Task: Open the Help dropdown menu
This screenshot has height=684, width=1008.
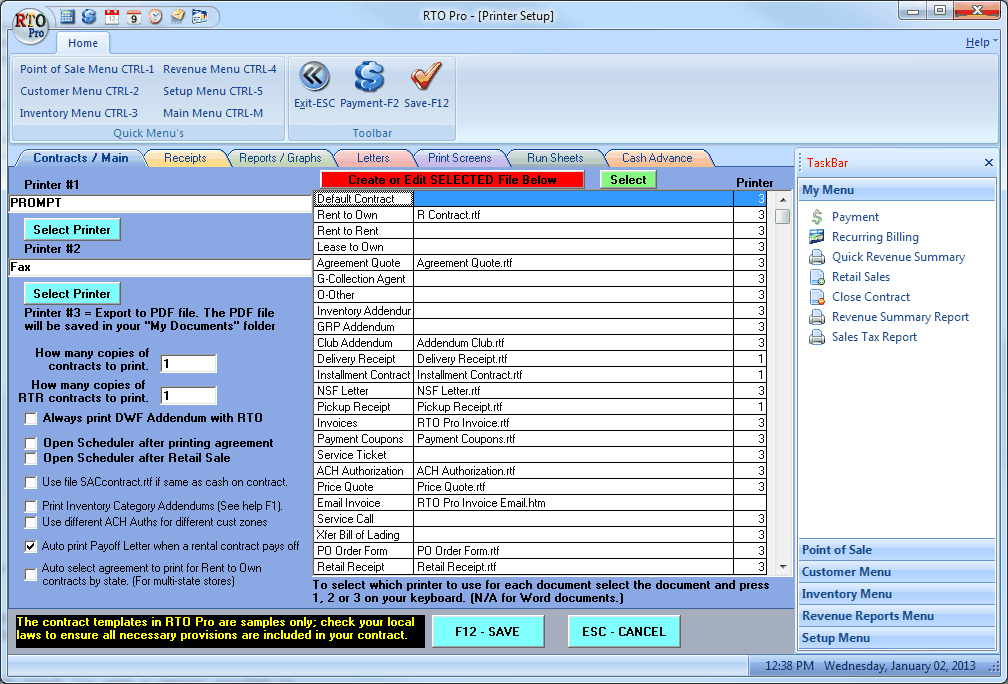Action: [x=980, y=43]
